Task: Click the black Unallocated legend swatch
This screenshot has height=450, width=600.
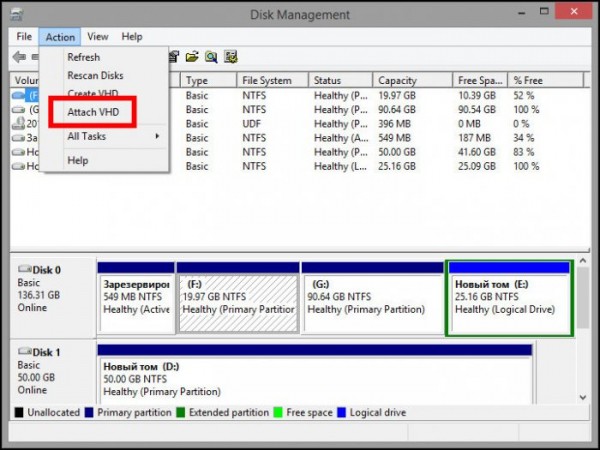Action: 19,412
